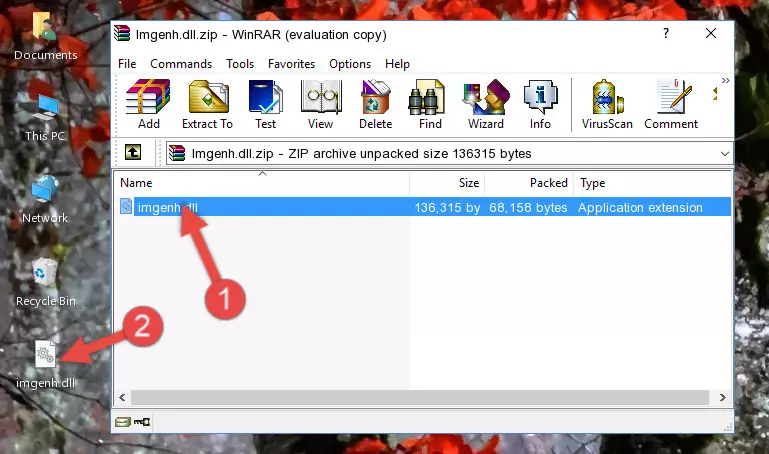Click the help question mark button

coord(666,33)
